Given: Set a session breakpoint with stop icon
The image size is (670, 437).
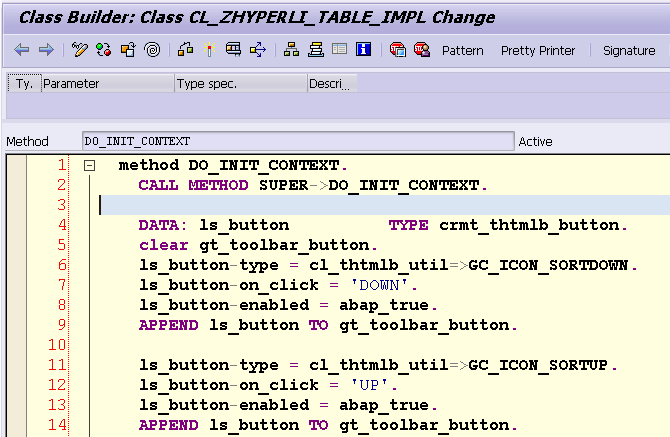Looking at the screenshot, I should pyautogui.click(x=397, y=50).
